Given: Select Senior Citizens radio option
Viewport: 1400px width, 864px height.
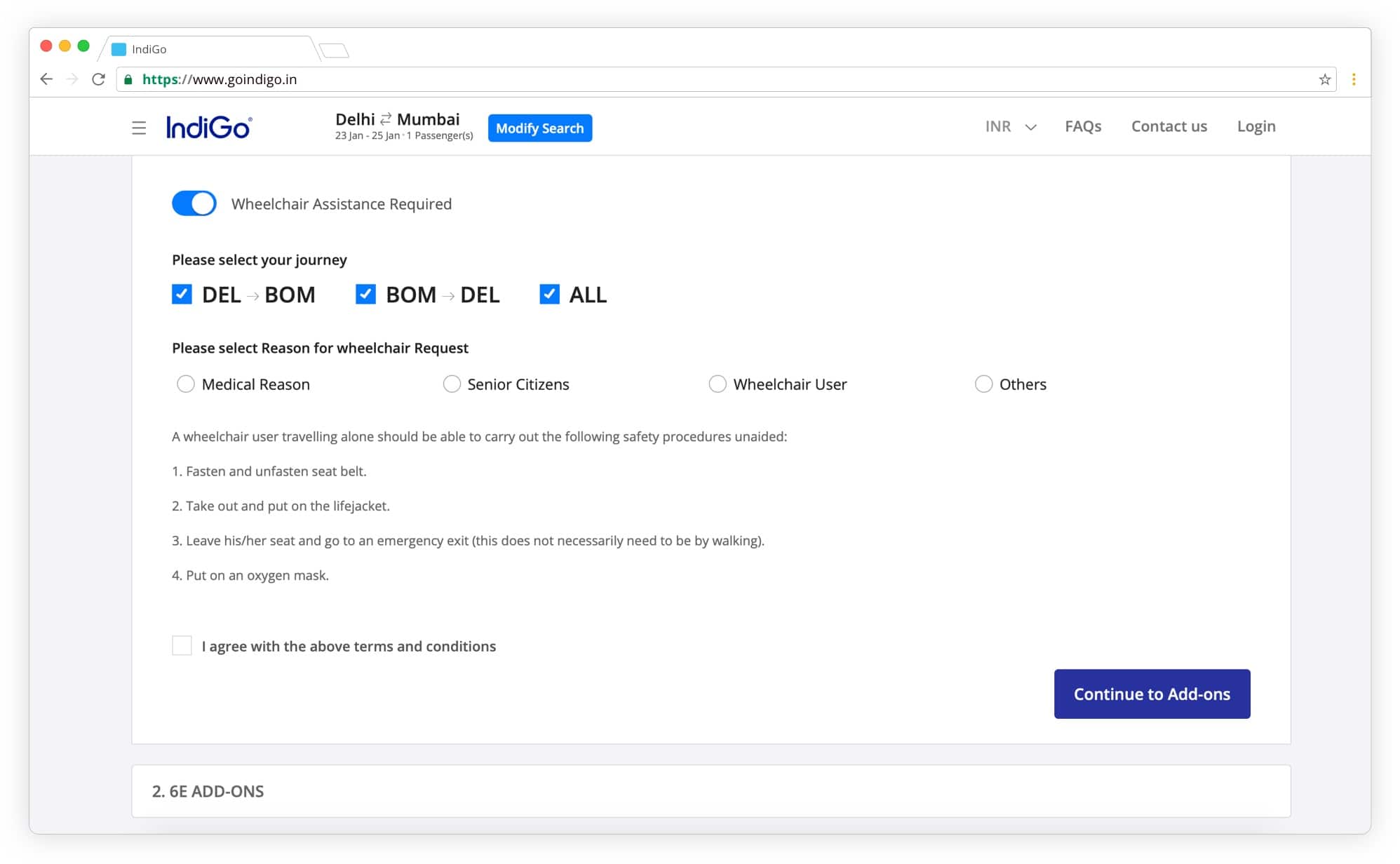Looking at the screenshot, I should click(x=452, y=384).
